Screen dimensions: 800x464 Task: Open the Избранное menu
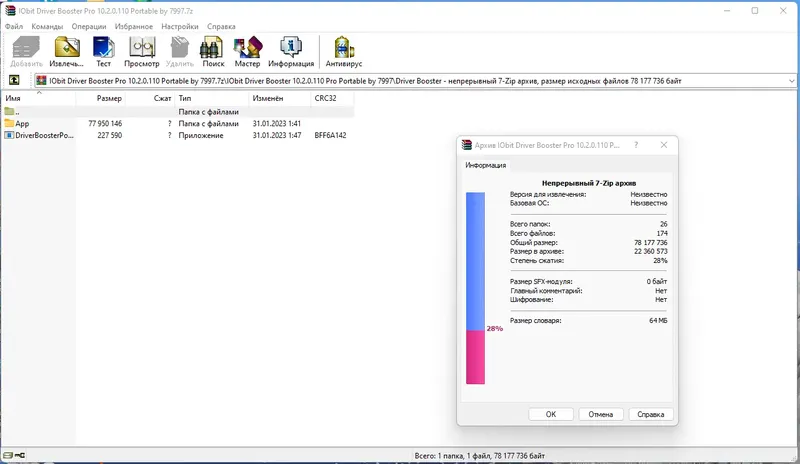(134, 26)
